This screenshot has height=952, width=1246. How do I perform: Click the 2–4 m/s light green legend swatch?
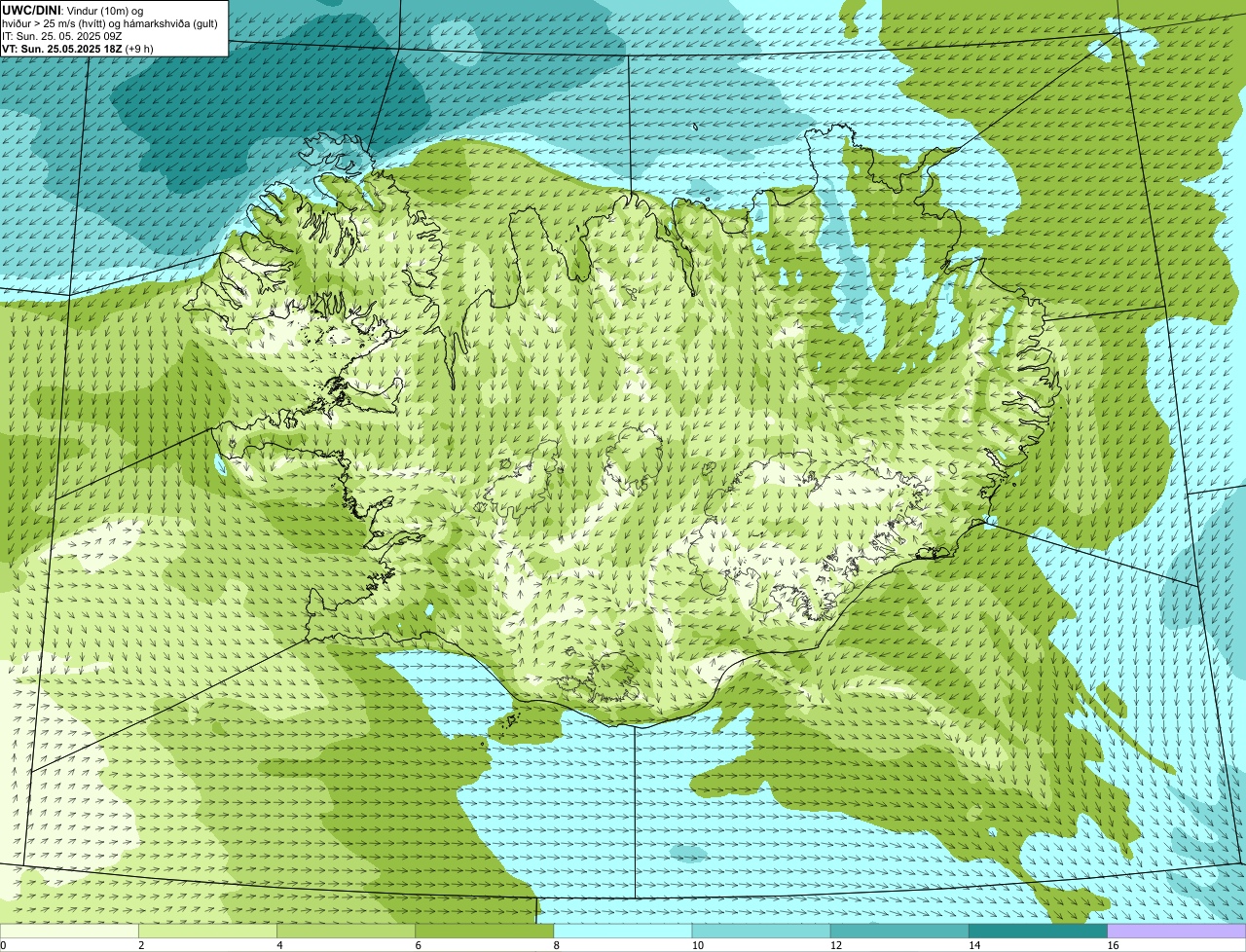207,932
